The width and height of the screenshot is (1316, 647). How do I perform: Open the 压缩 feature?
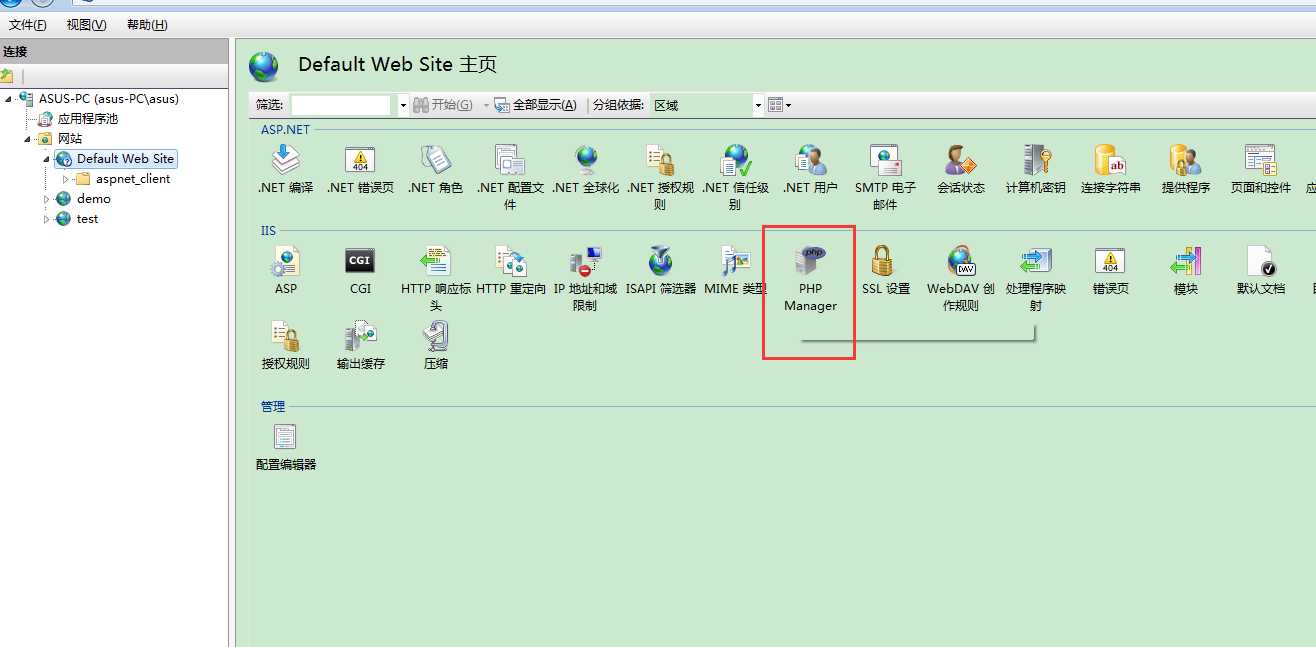click(x=436, y=345)
